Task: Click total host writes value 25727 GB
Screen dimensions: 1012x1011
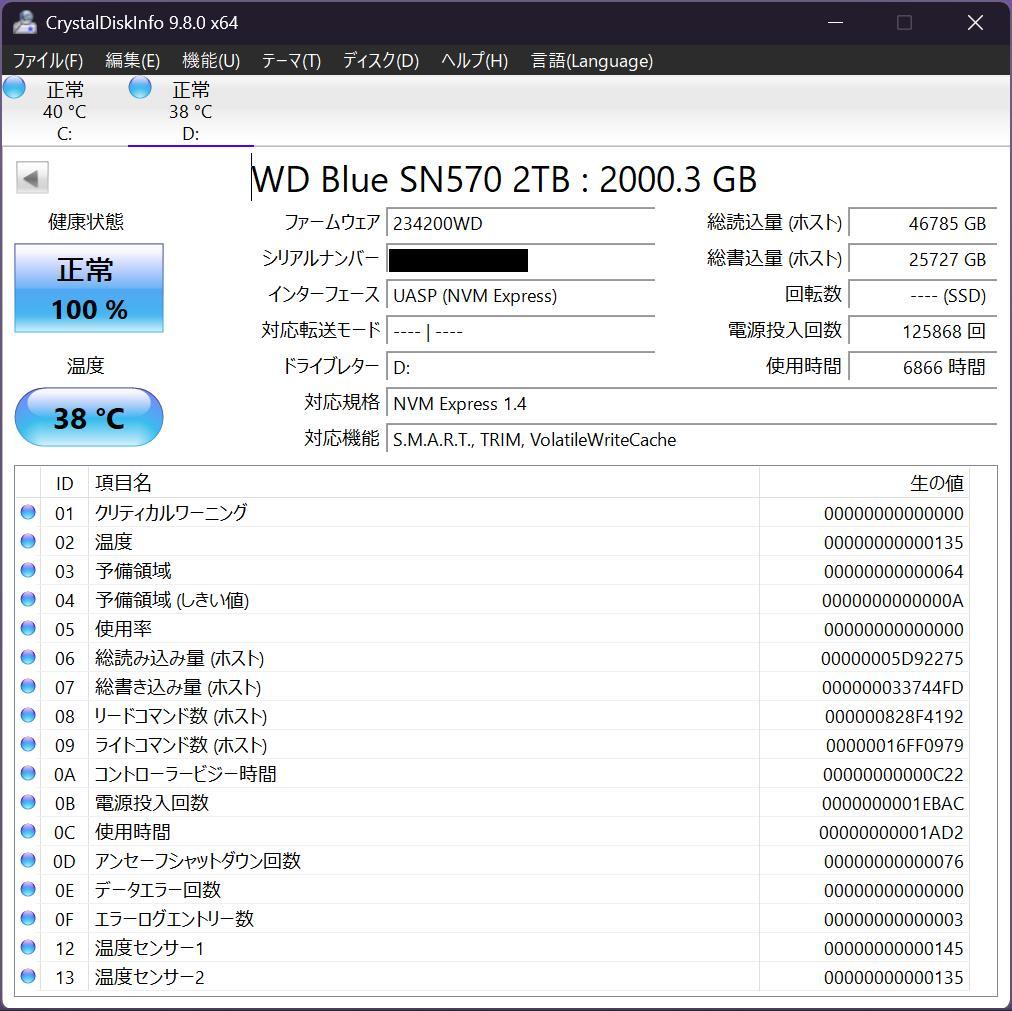Action: pyautogui.click(x=922, y=260)
